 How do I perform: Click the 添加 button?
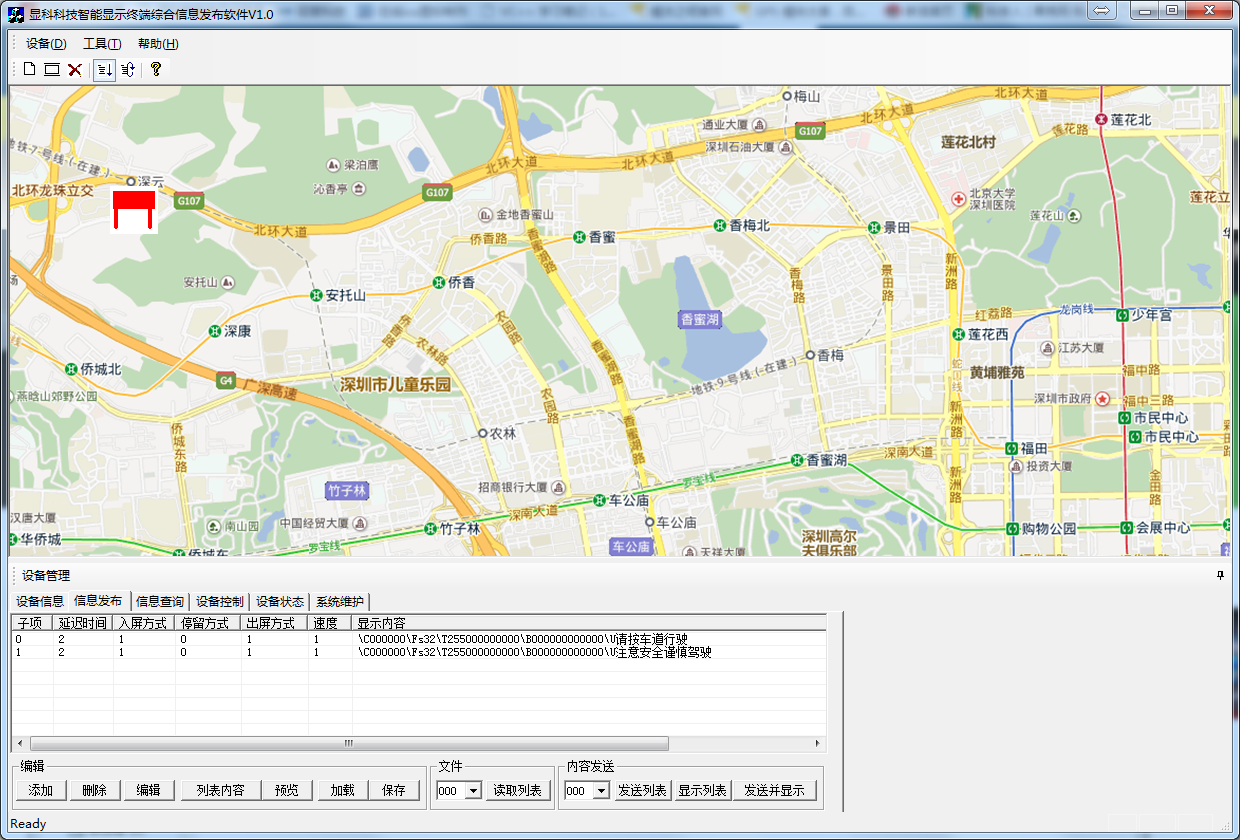[x=40, y=790]
